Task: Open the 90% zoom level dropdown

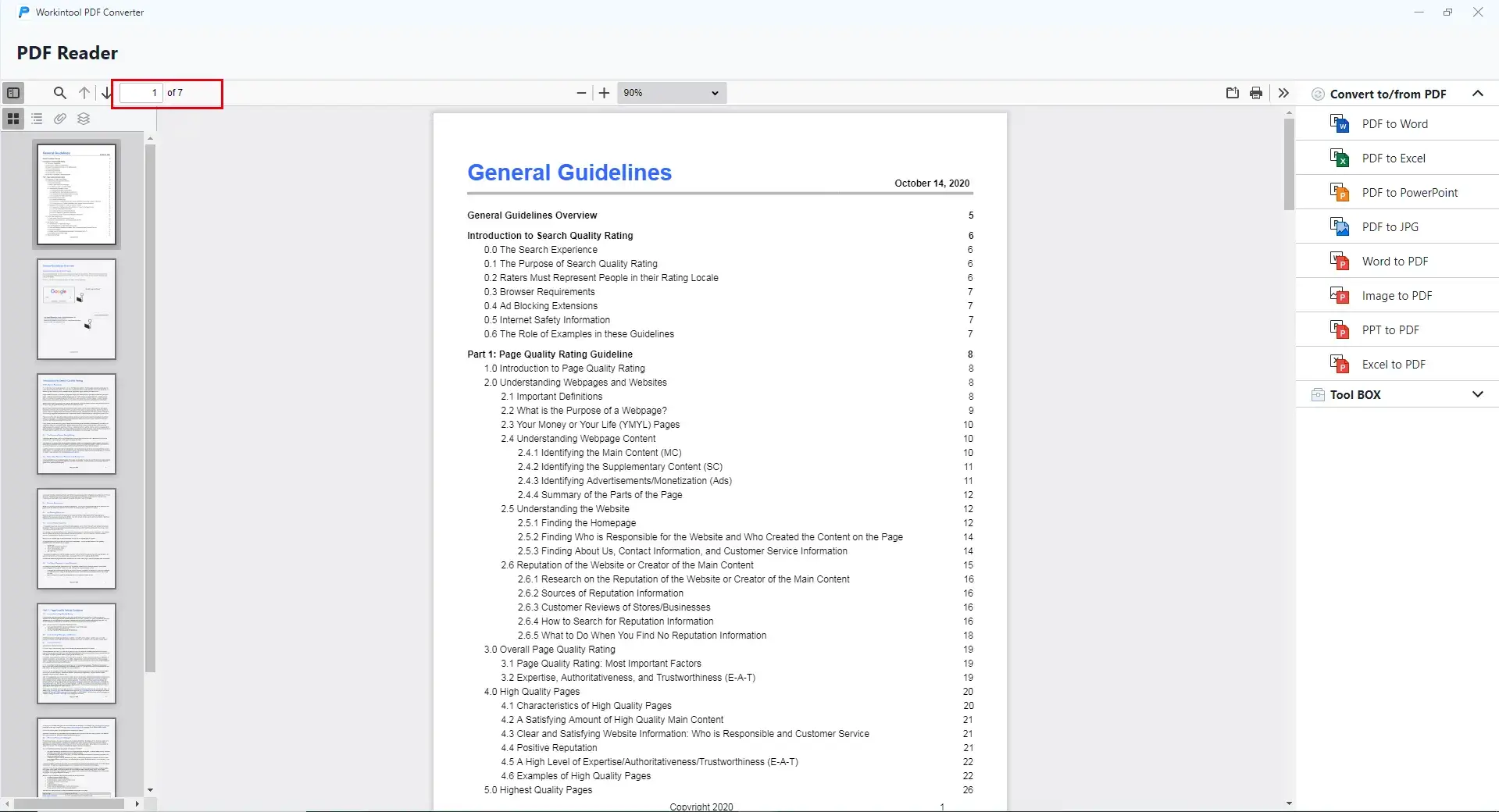Action: [672, 93]
